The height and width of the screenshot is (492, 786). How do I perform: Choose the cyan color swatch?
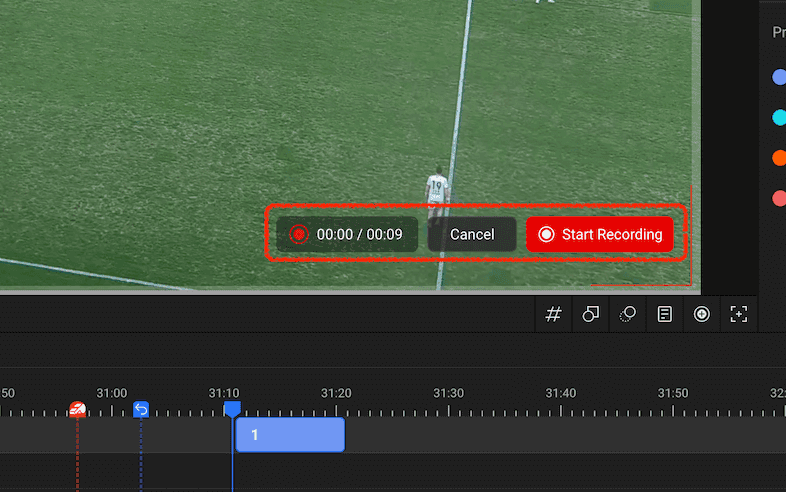click(779, 117)
